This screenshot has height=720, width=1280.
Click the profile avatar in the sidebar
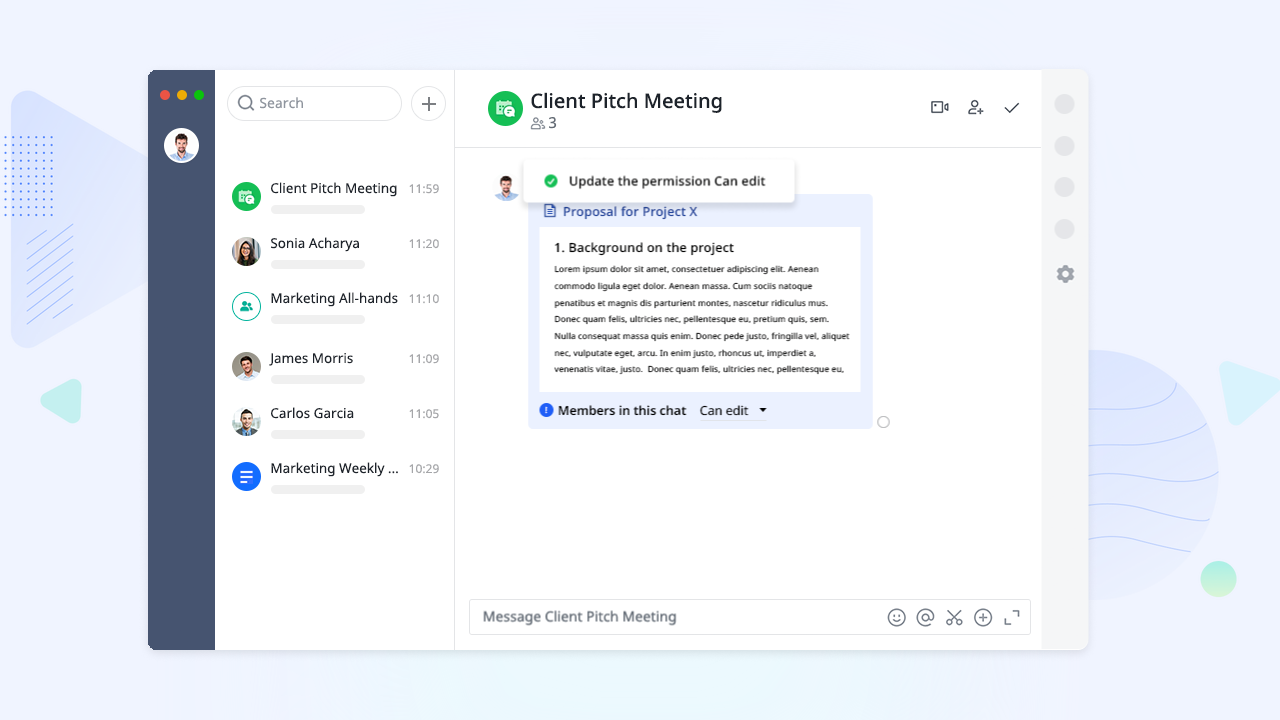click(181, 146)
